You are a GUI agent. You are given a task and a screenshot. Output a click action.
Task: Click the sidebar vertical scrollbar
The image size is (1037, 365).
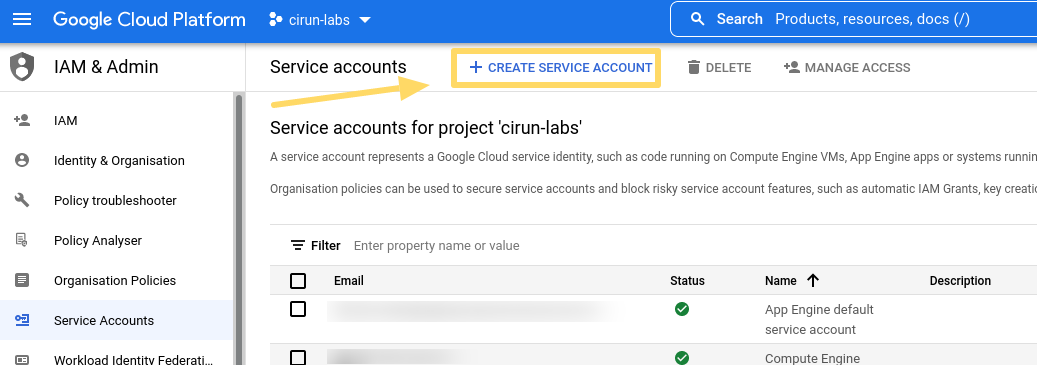click(239, 228)
